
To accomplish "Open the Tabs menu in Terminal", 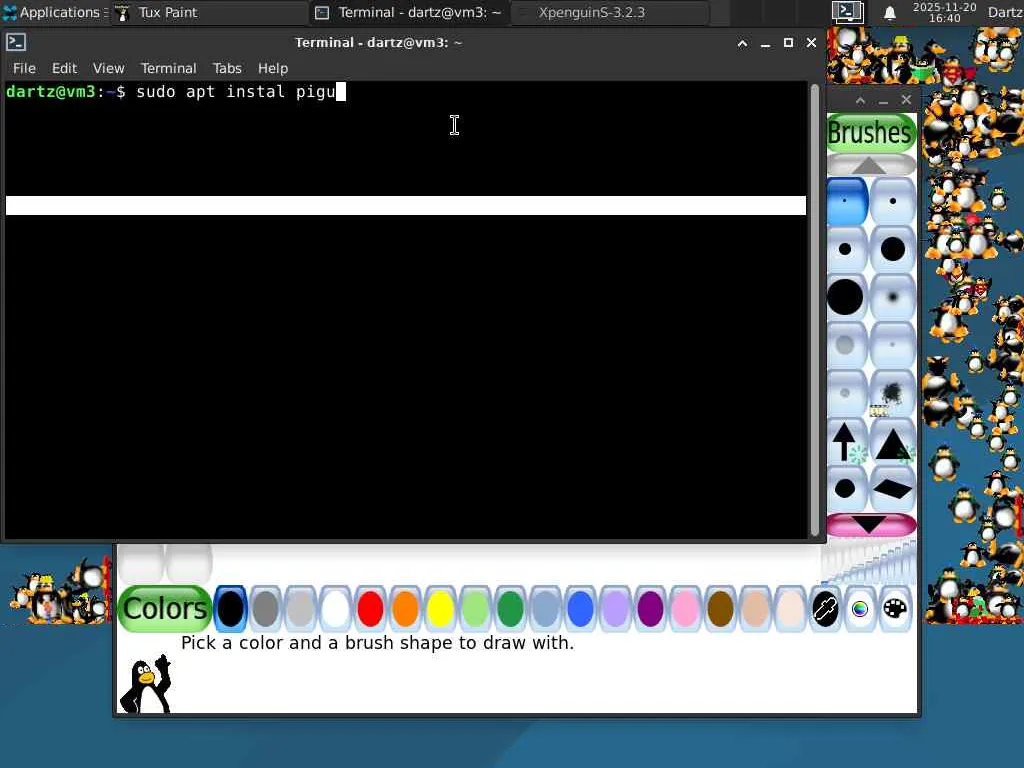I will point(227,68).
